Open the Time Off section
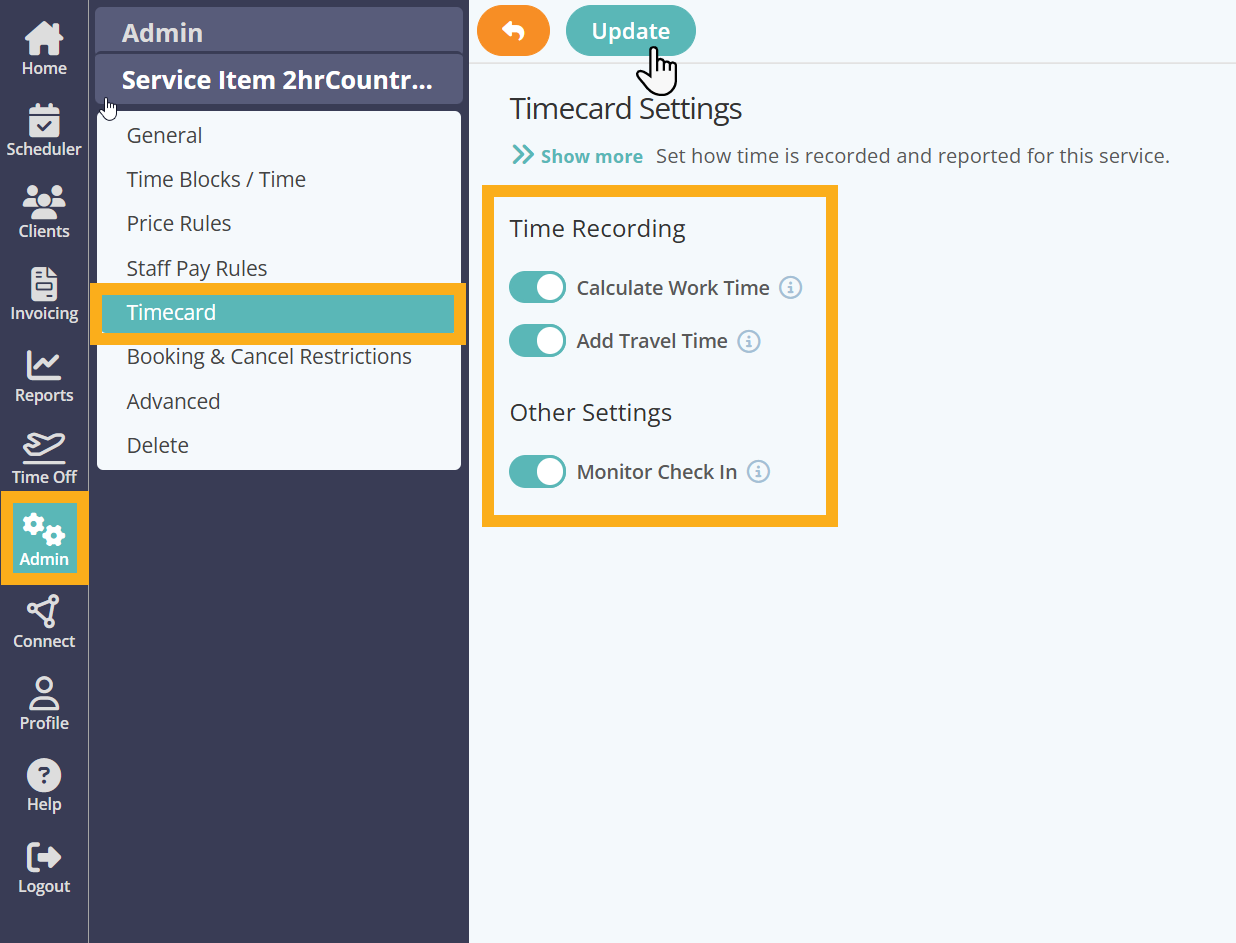Viewport: 1236px width, 943px height. [x=44, y=458]
